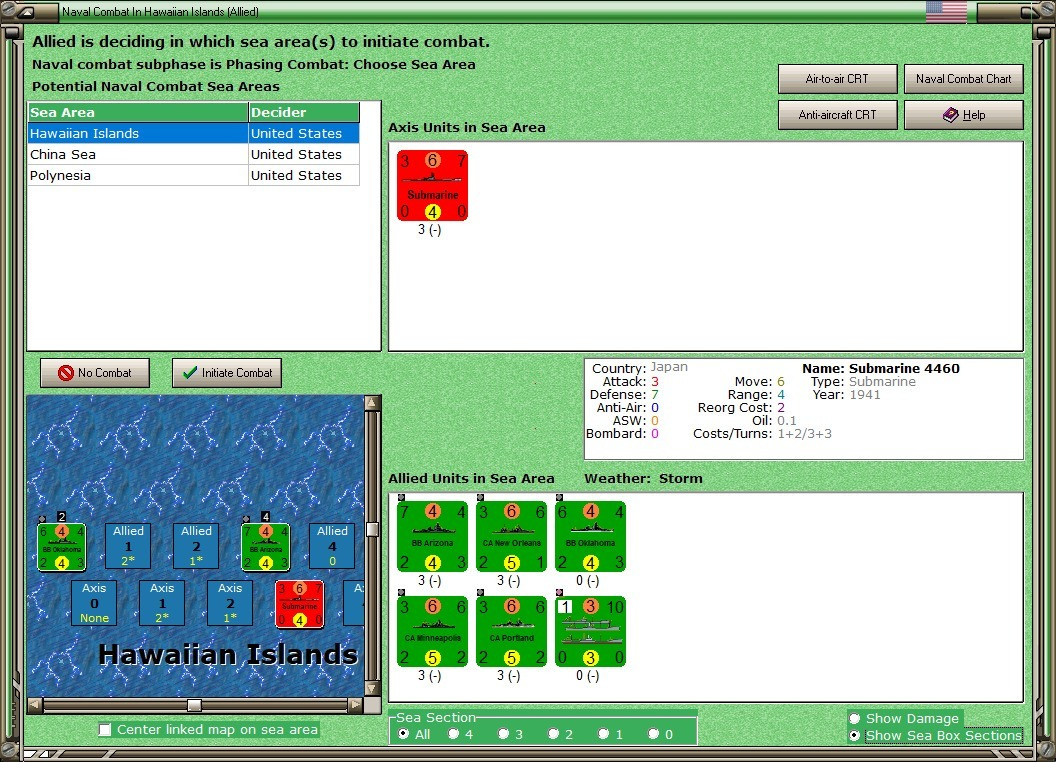Select the Japanese Submarine unit in Axis Units panel
Image resolution: width=1056 pixels, height=762 pixels.
(432, 185)
